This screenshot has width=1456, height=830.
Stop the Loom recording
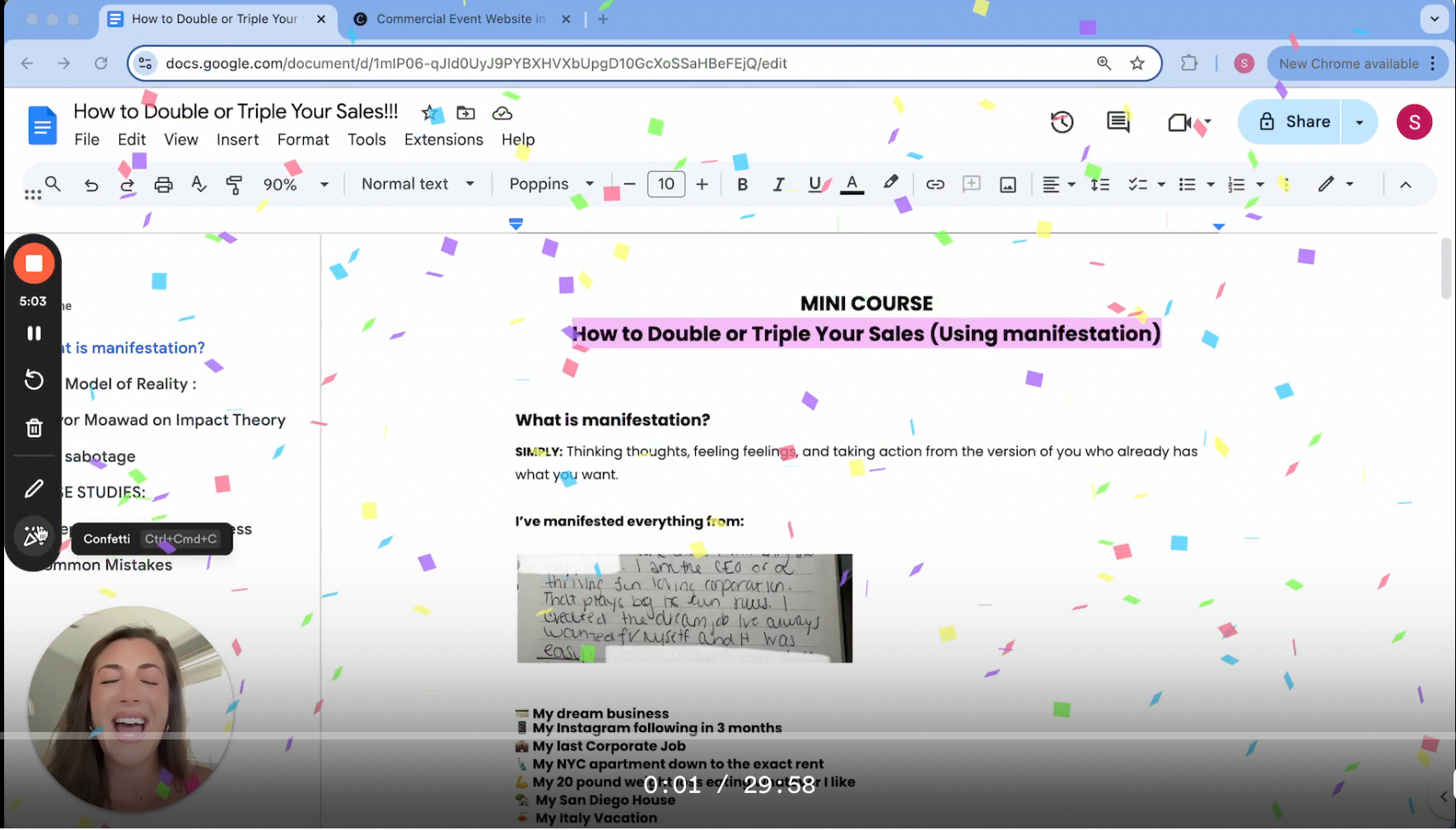(34, 263)
